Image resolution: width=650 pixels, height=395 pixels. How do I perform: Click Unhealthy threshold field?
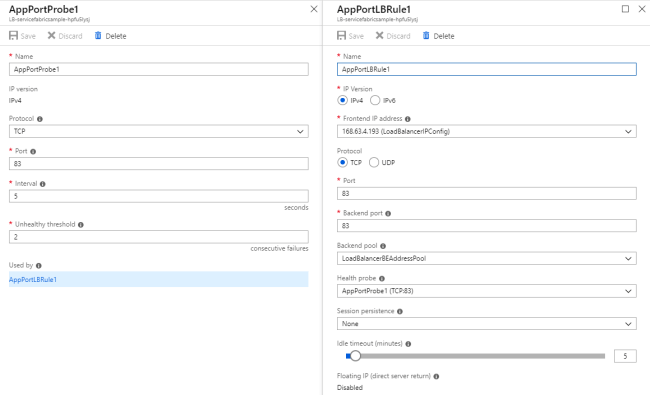159,237
